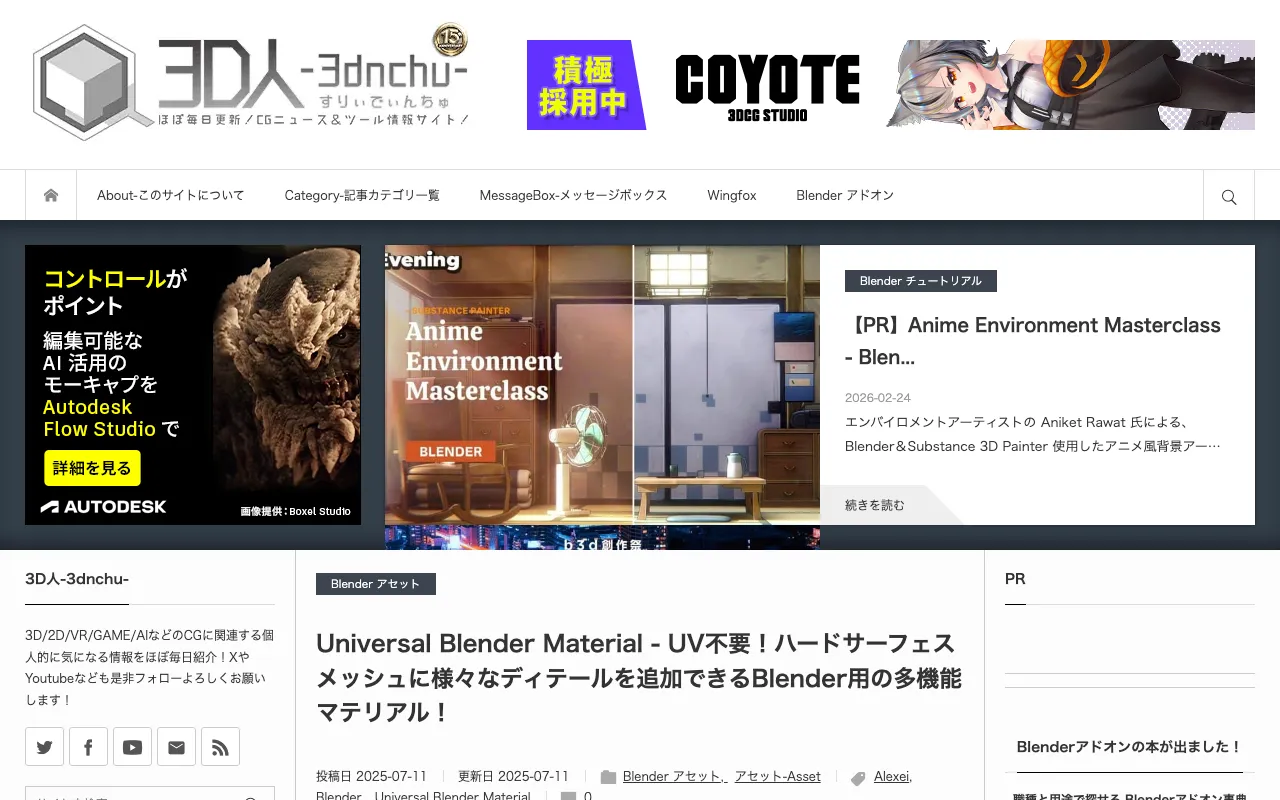Image resolution: width=1280 pixels, height=800 pixels.
Task: Open the Category-記事カテゴリ一覧 menu item
Action: (x=361, y=195)
